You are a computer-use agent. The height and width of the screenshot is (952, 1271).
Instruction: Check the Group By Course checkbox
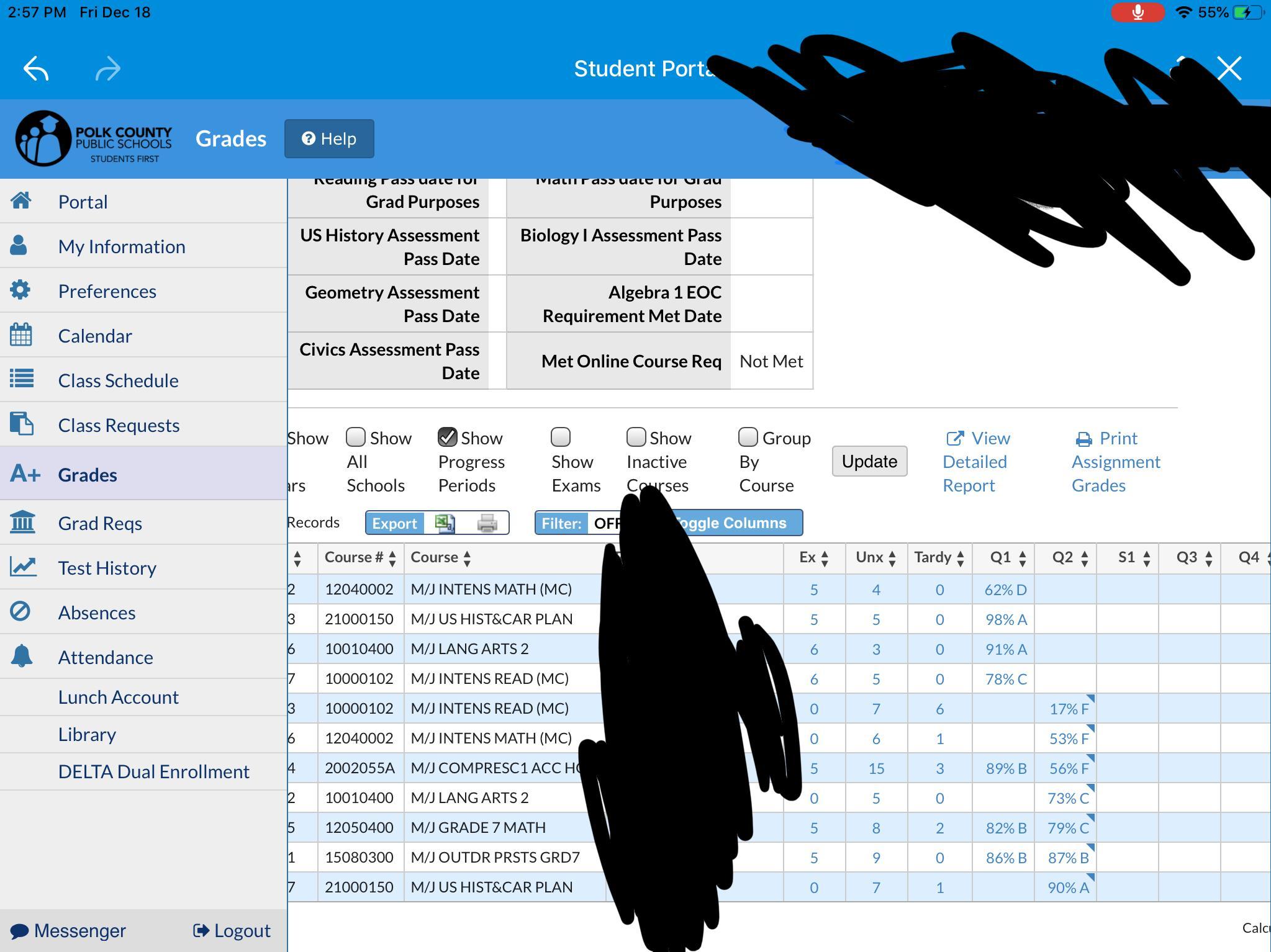pyautogui.click(x=748, y=438)
